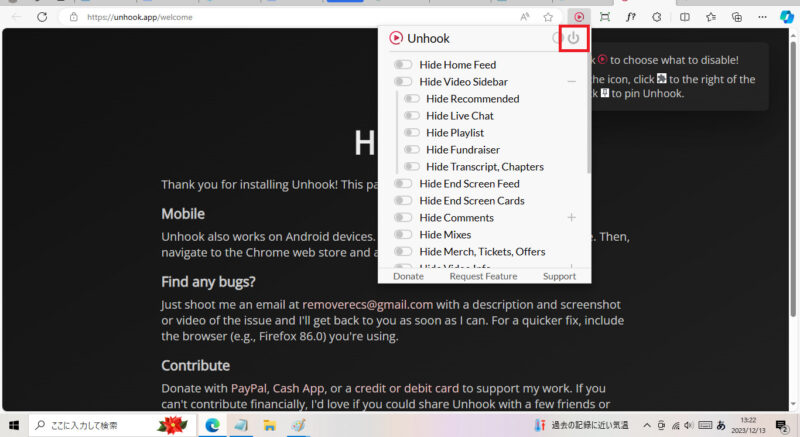The image size is (800, 437).
Task: View site information lock icon
Action: coord(74,17)
